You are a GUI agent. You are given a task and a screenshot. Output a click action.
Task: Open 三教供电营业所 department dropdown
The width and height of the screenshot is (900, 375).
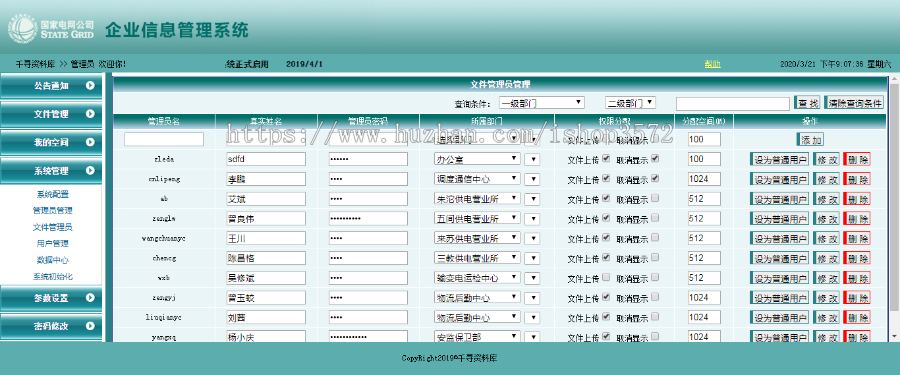coord(478,258)
